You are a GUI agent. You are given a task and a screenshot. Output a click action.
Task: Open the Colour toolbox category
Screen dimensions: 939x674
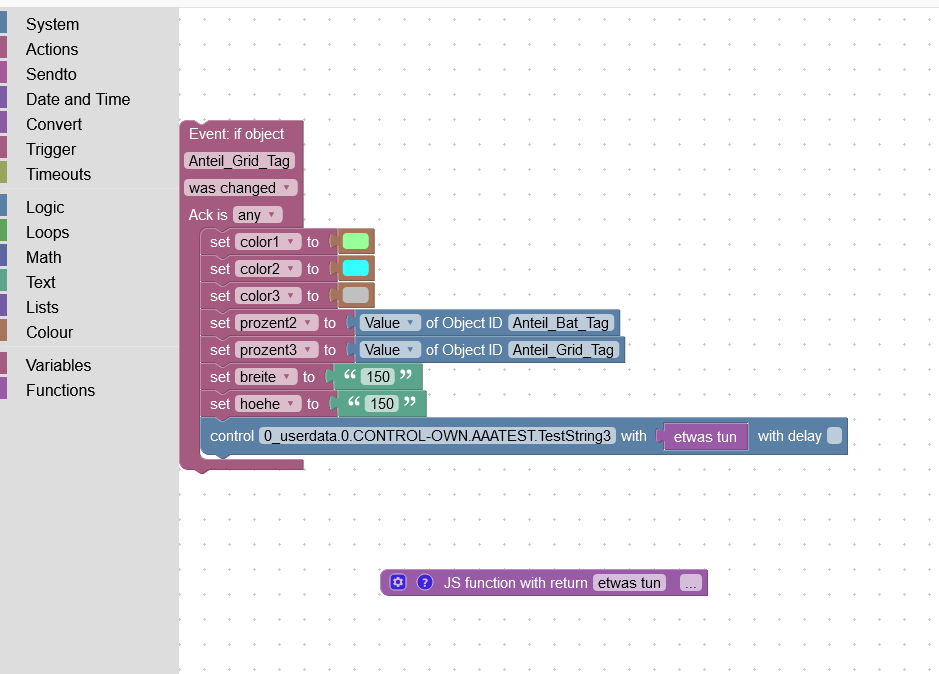coord(49,333)
